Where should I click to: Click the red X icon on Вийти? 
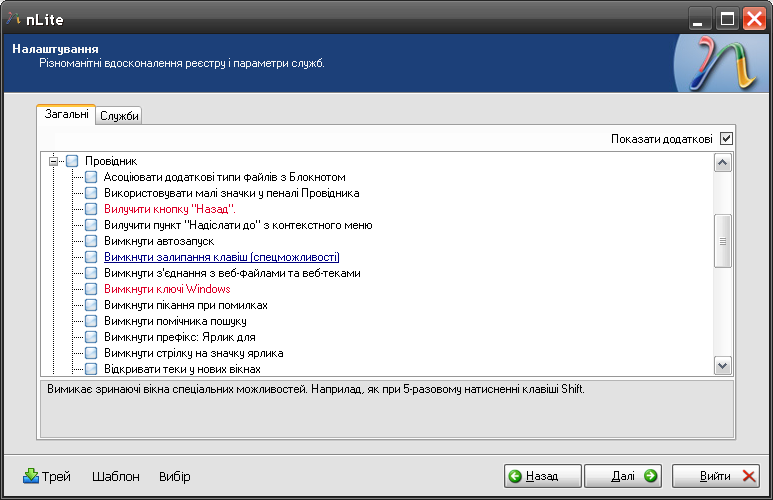[x=749, y=476]
